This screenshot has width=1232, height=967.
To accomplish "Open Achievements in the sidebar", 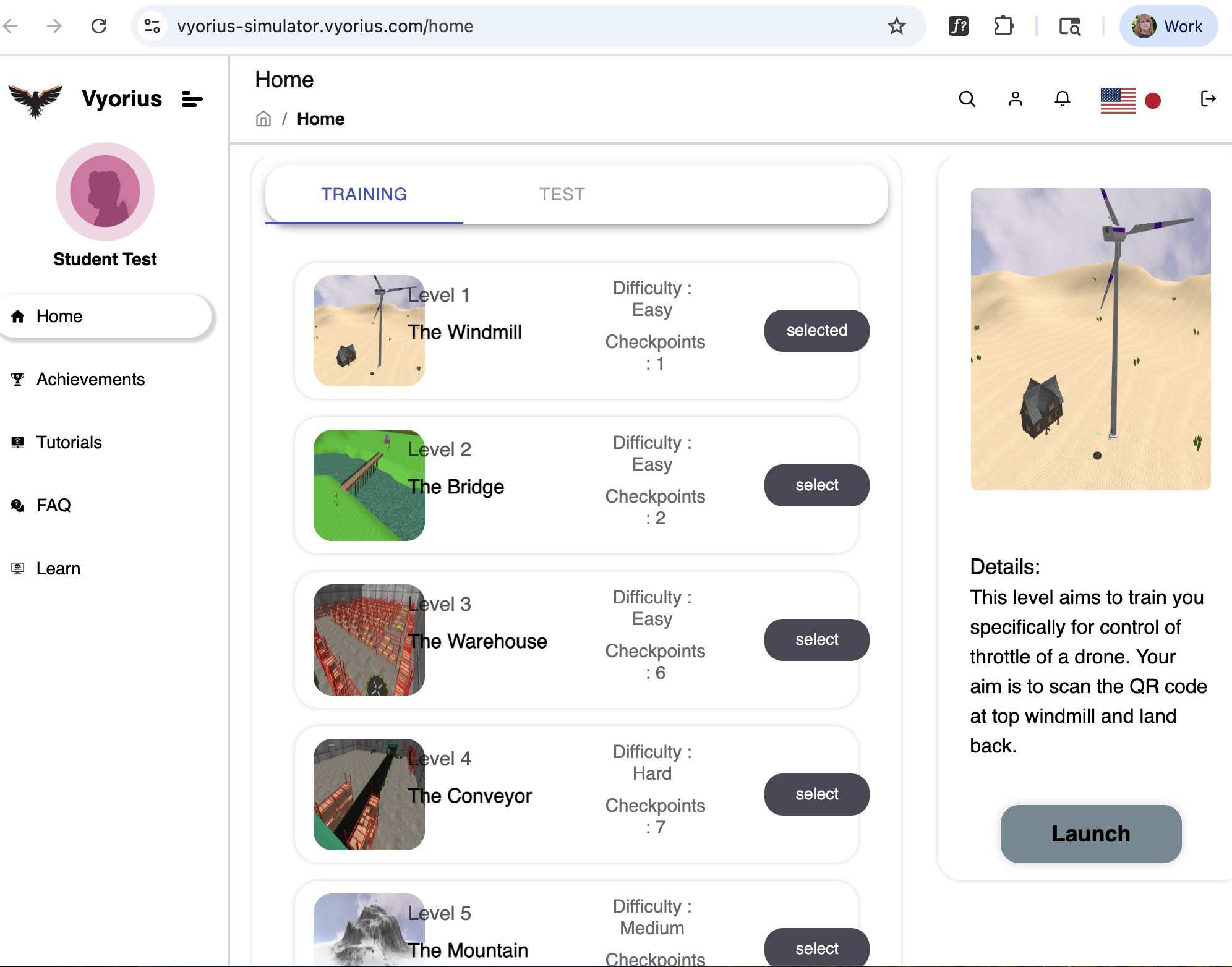I will pyautogui.click(x=90, y=379).
